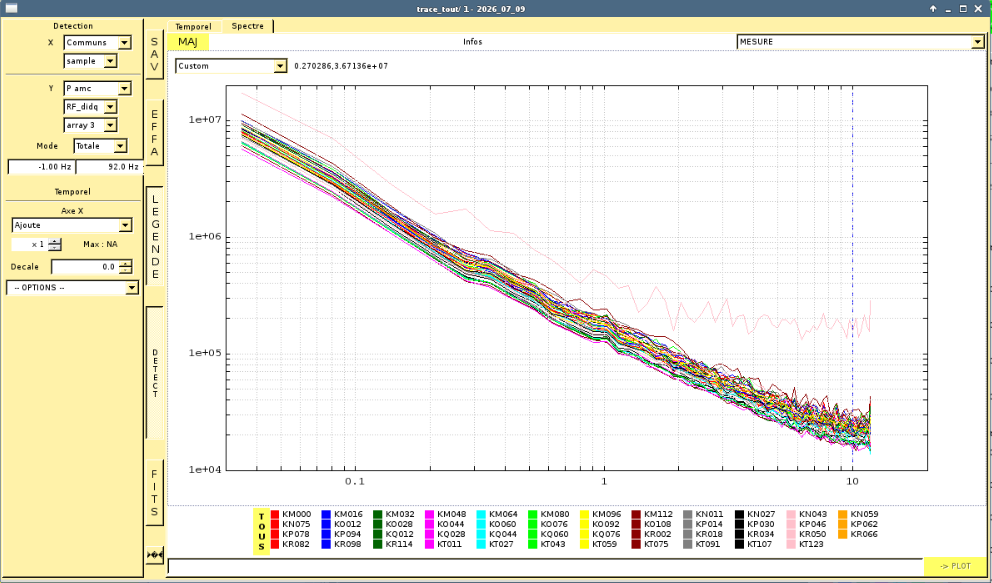
Task: Click the vertical FITS button
Action: tap(154, 493)
